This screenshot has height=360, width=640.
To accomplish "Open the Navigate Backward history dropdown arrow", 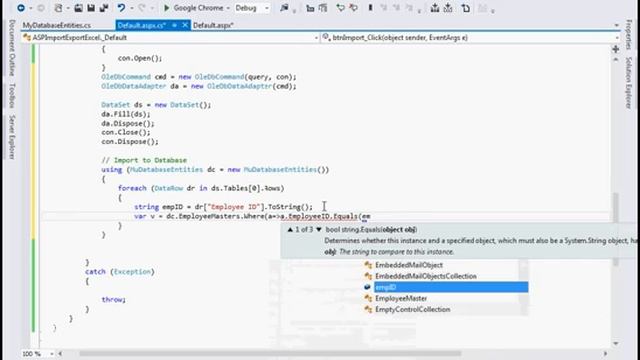I will click(30, 8).
